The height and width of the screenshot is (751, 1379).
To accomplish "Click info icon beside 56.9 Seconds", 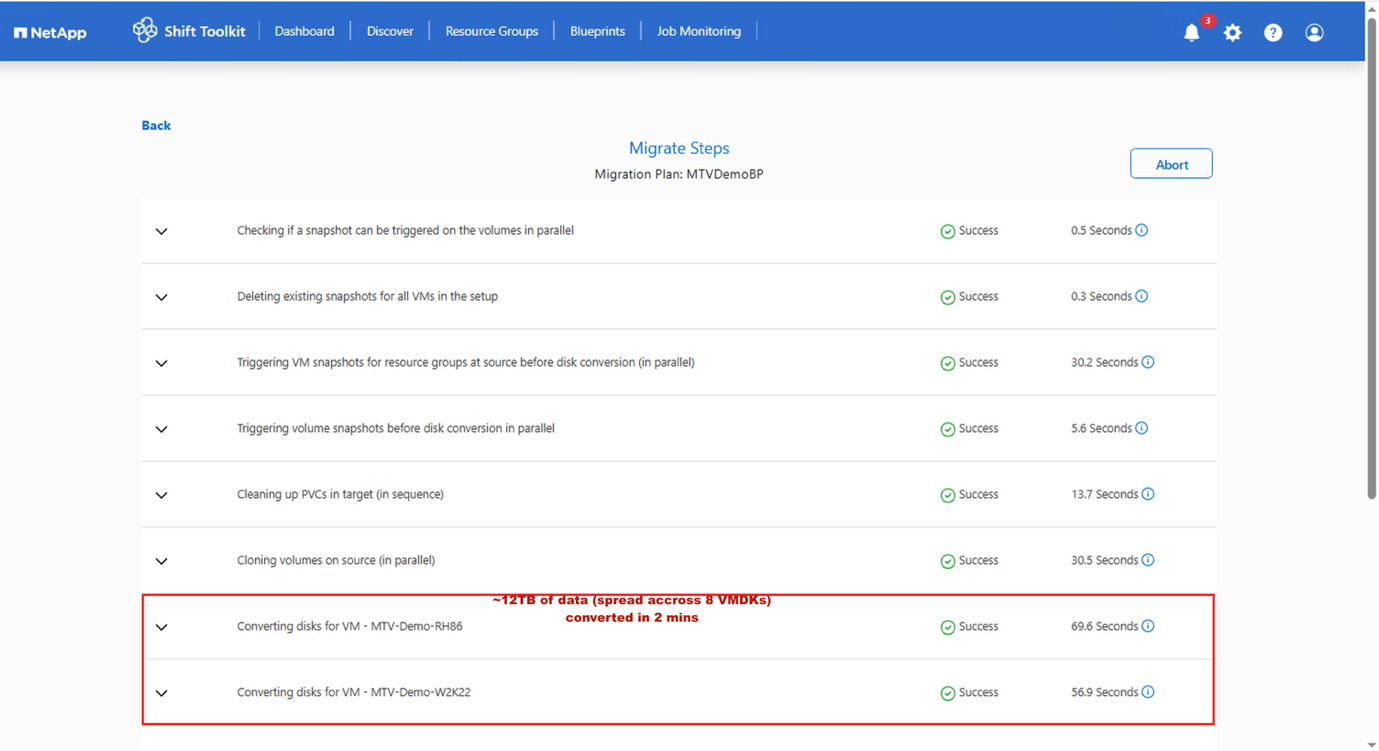I will pos(1148,692).
